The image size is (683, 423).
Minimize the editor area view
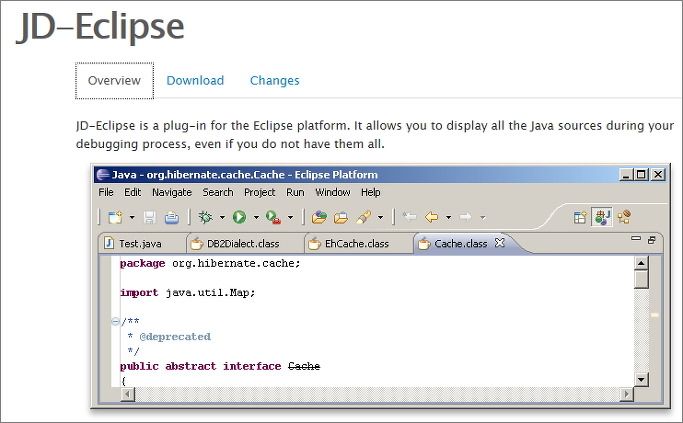[x=636, y=238]
